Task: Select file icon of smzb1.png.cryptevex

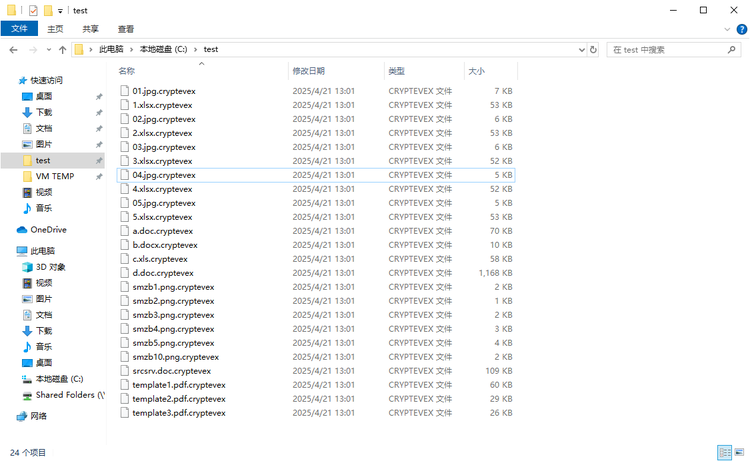Action: tap(124, 287)
